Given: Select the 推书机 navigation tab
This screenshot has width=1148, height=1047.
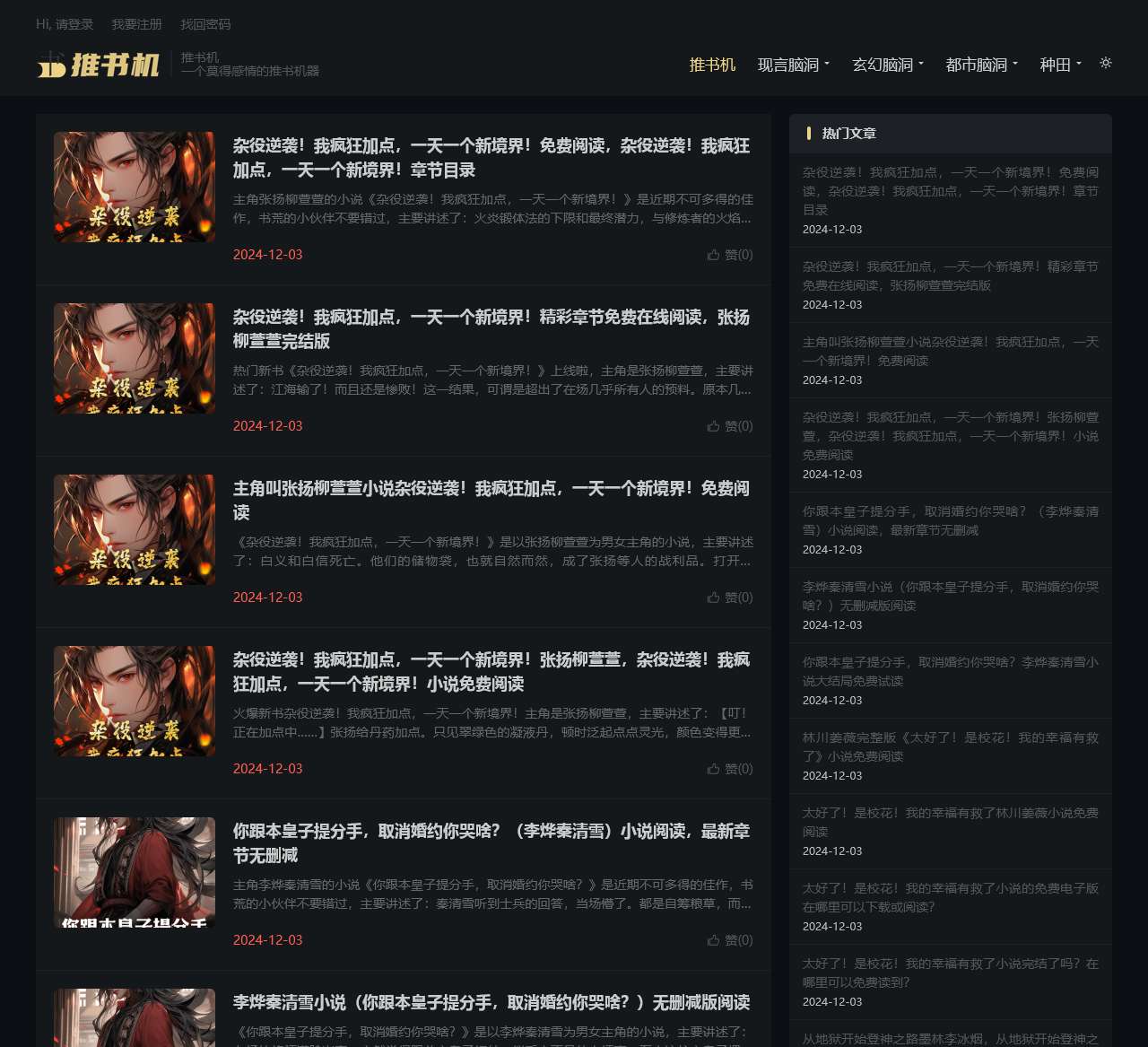Looking at the screenshot, I should pos(712,65).
